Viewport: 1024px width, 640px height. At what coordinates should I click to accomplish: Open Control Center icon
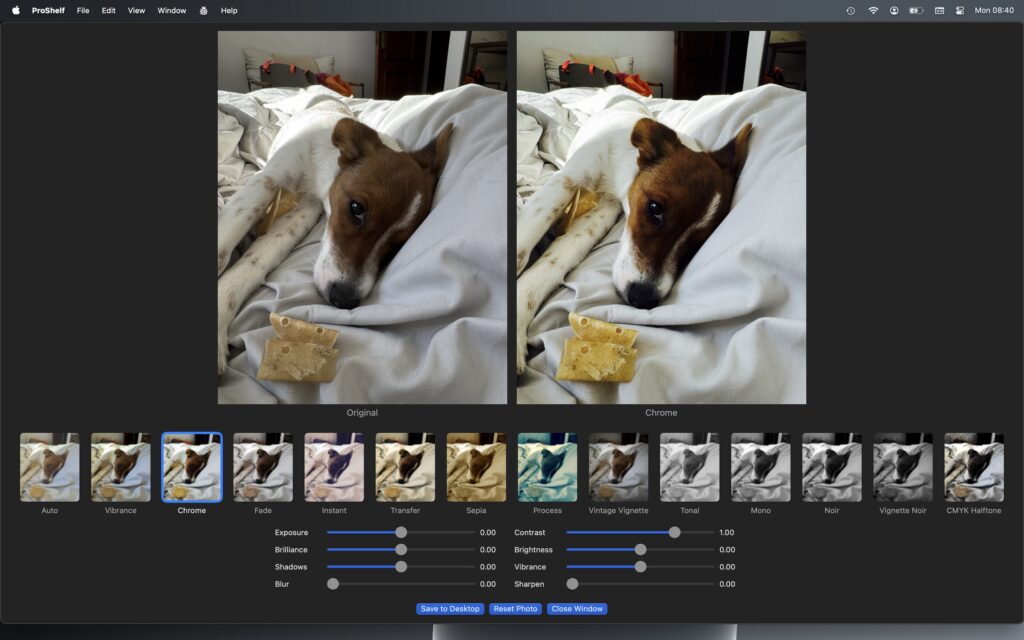(x=960, y=10)
